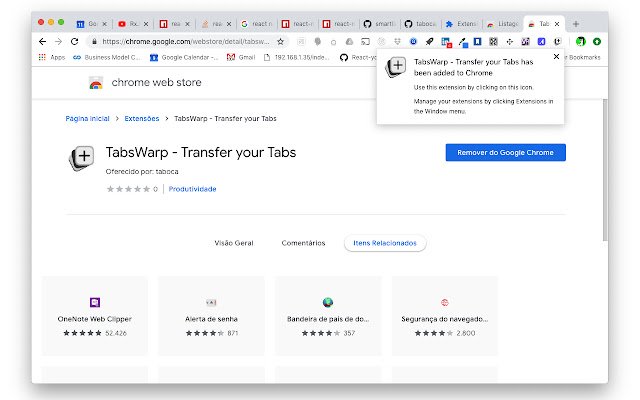Open the Produtividade category link
This screenshot has width=640, height=400.
[x=192, y=189]
